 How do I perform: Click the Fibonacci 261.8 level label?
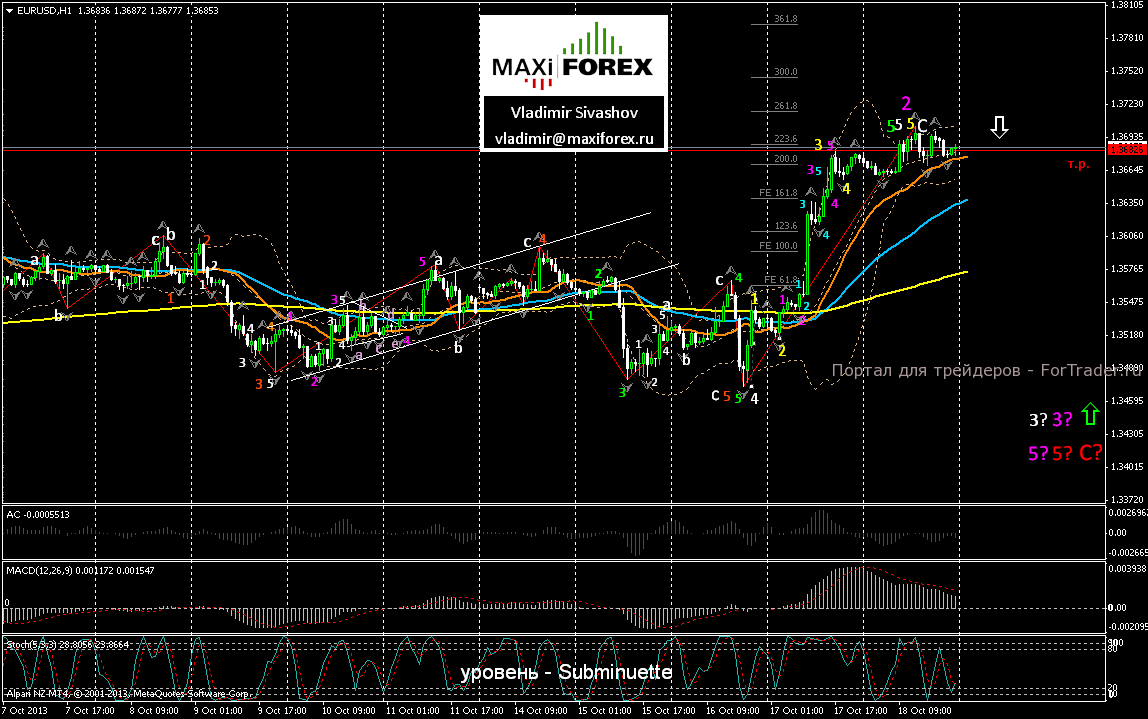coord(786,106)
